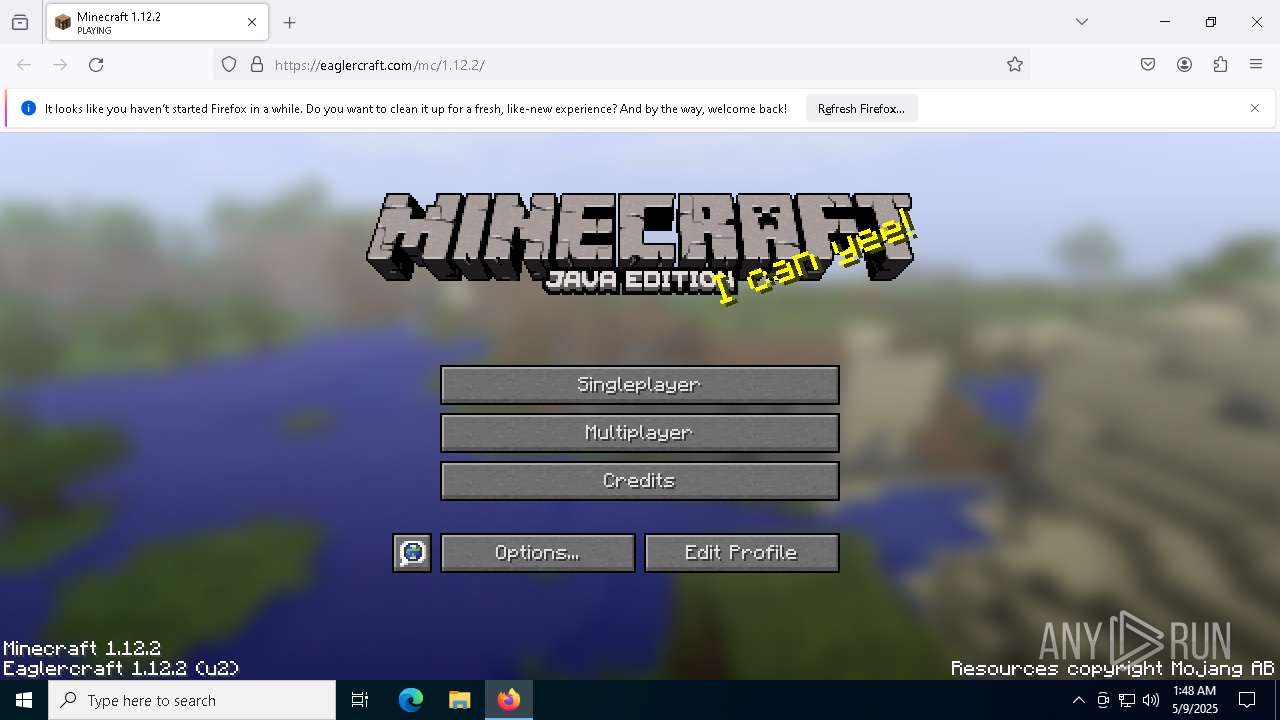Open the Edit Profile screen

click(x=742, y=553)
